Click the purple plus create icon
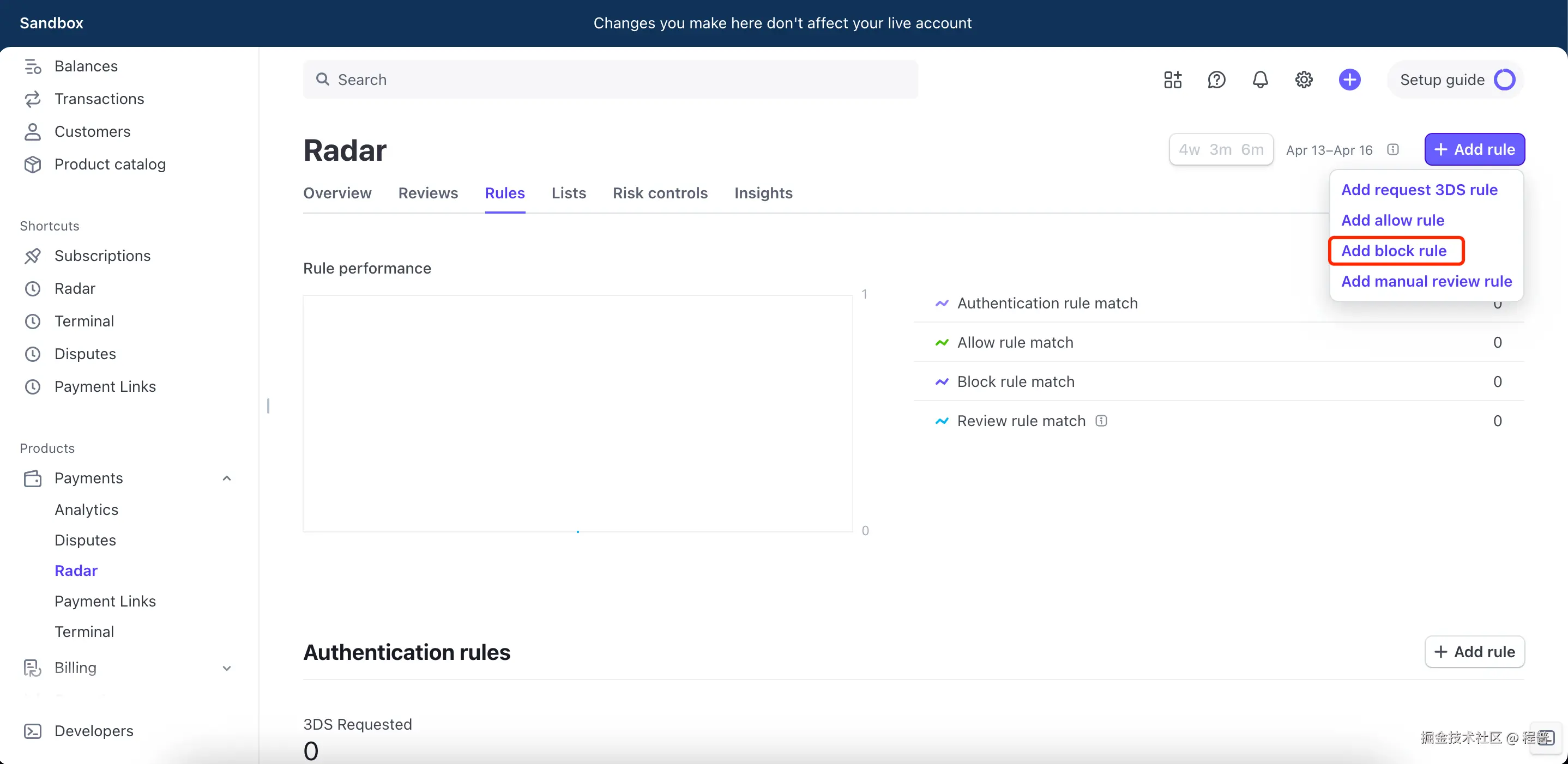Viewport: 1568px width, 764px height. coord(1349,80)
